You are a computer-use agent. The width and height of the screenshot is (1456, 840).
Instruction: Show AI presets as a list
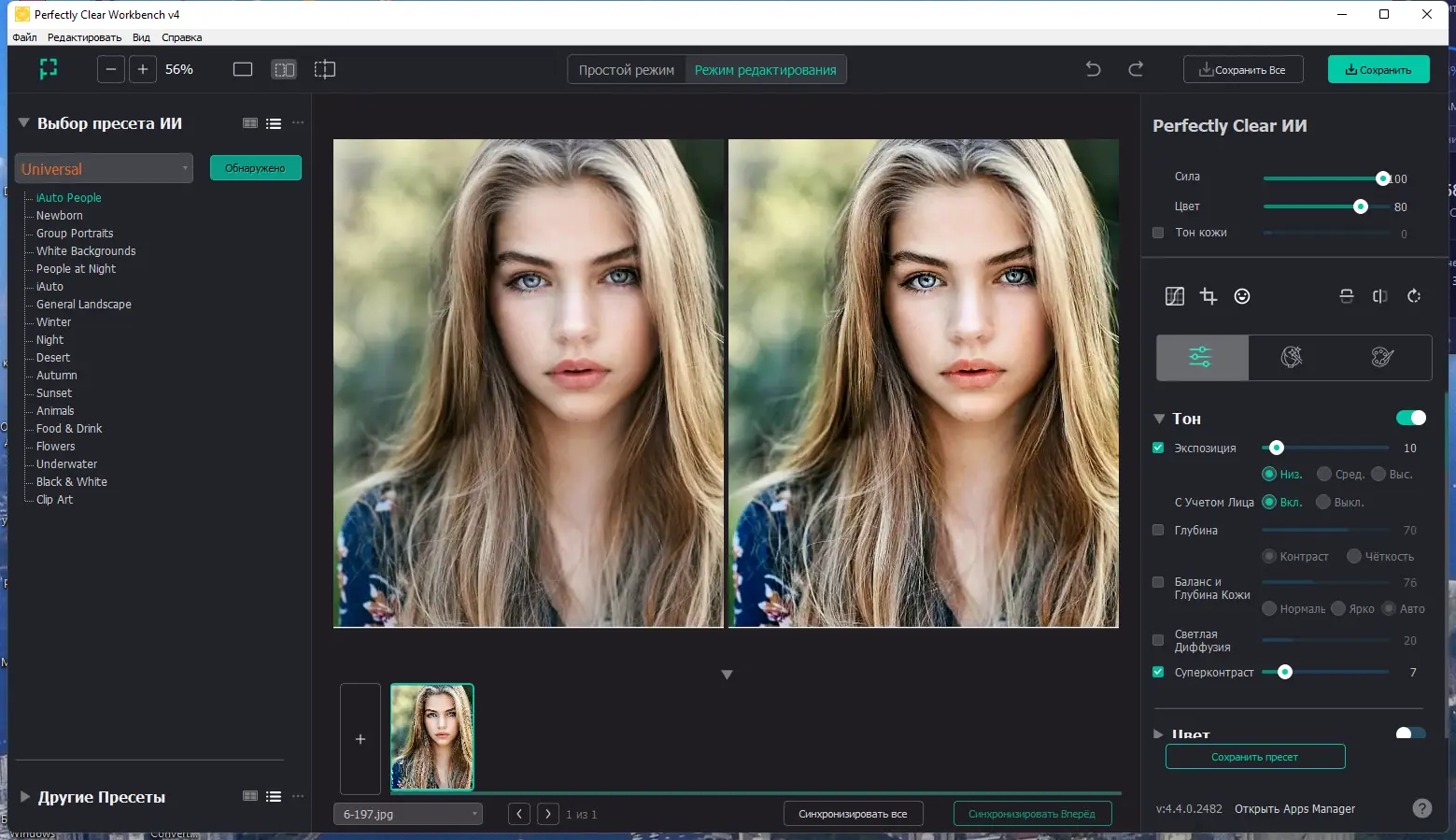pyautogui.click(x=274, y=123)
